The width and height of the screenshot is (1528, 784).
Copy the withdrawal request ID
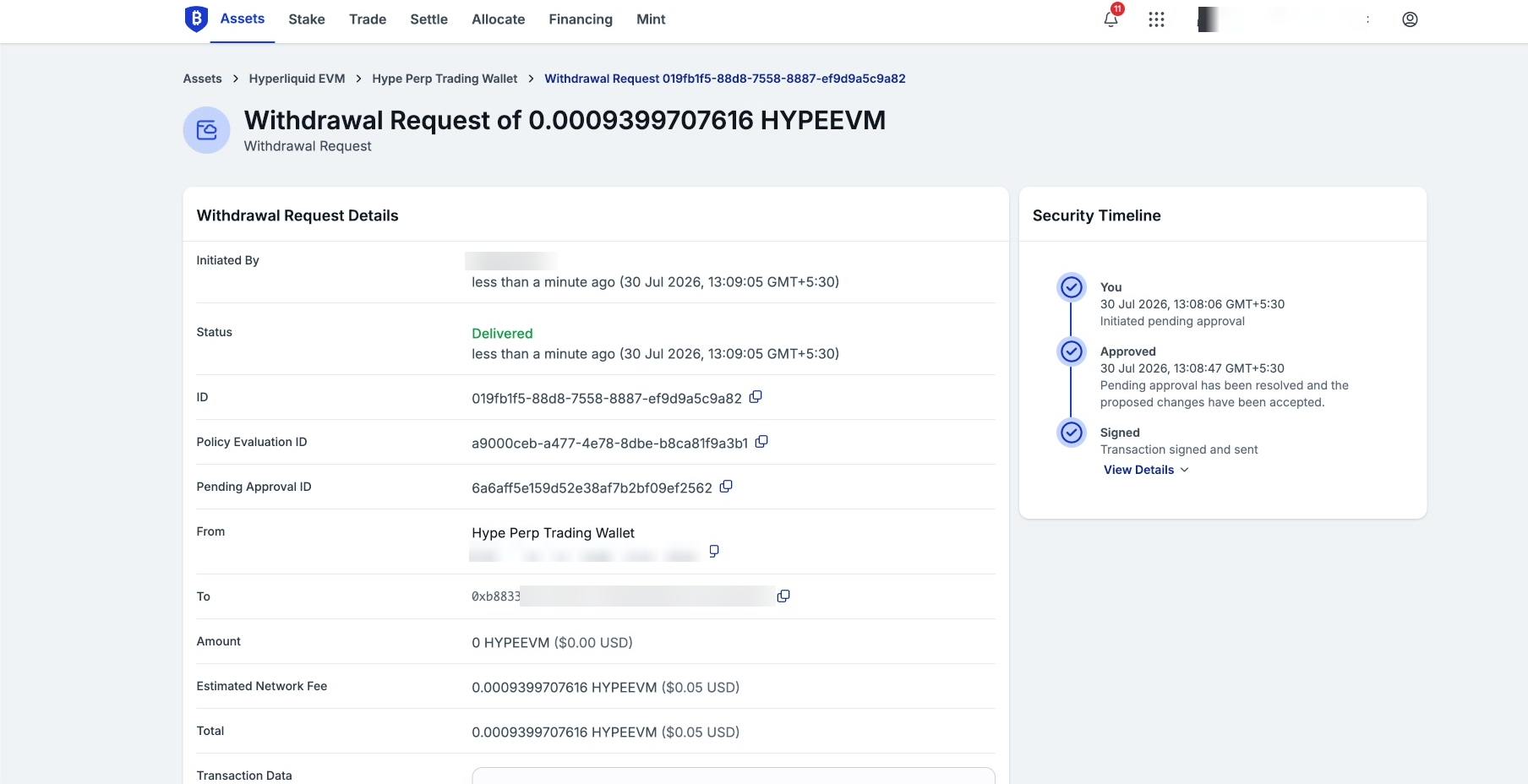pos(756,397)
